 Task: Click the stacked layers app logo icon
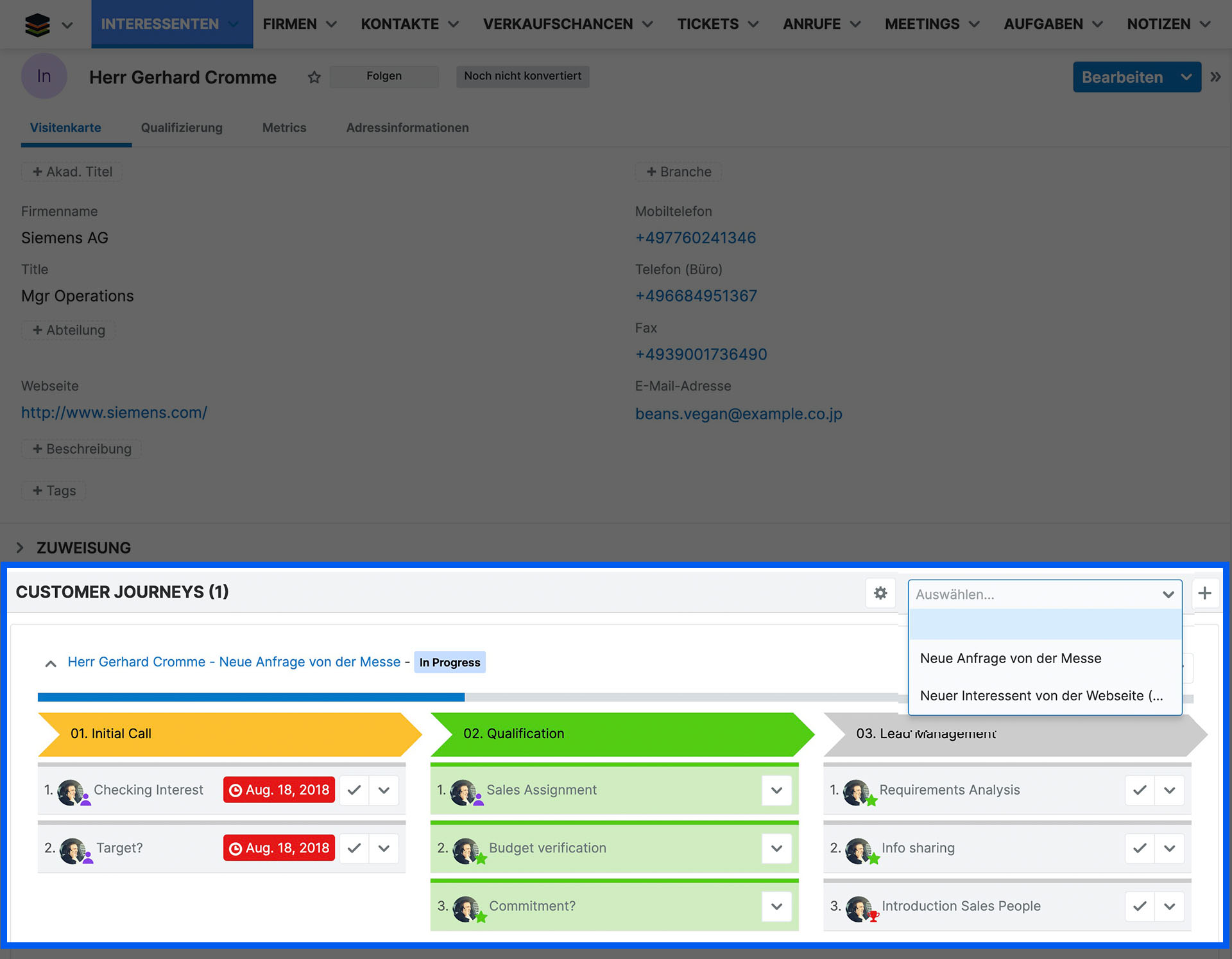(37, 24)
